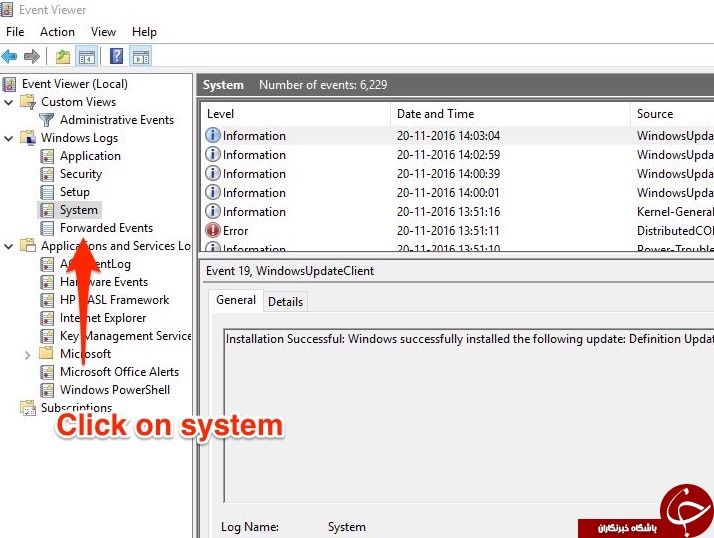Click the Application log icon
The height and width of the screenshot is (538, 714).
[x=47, y=156]
